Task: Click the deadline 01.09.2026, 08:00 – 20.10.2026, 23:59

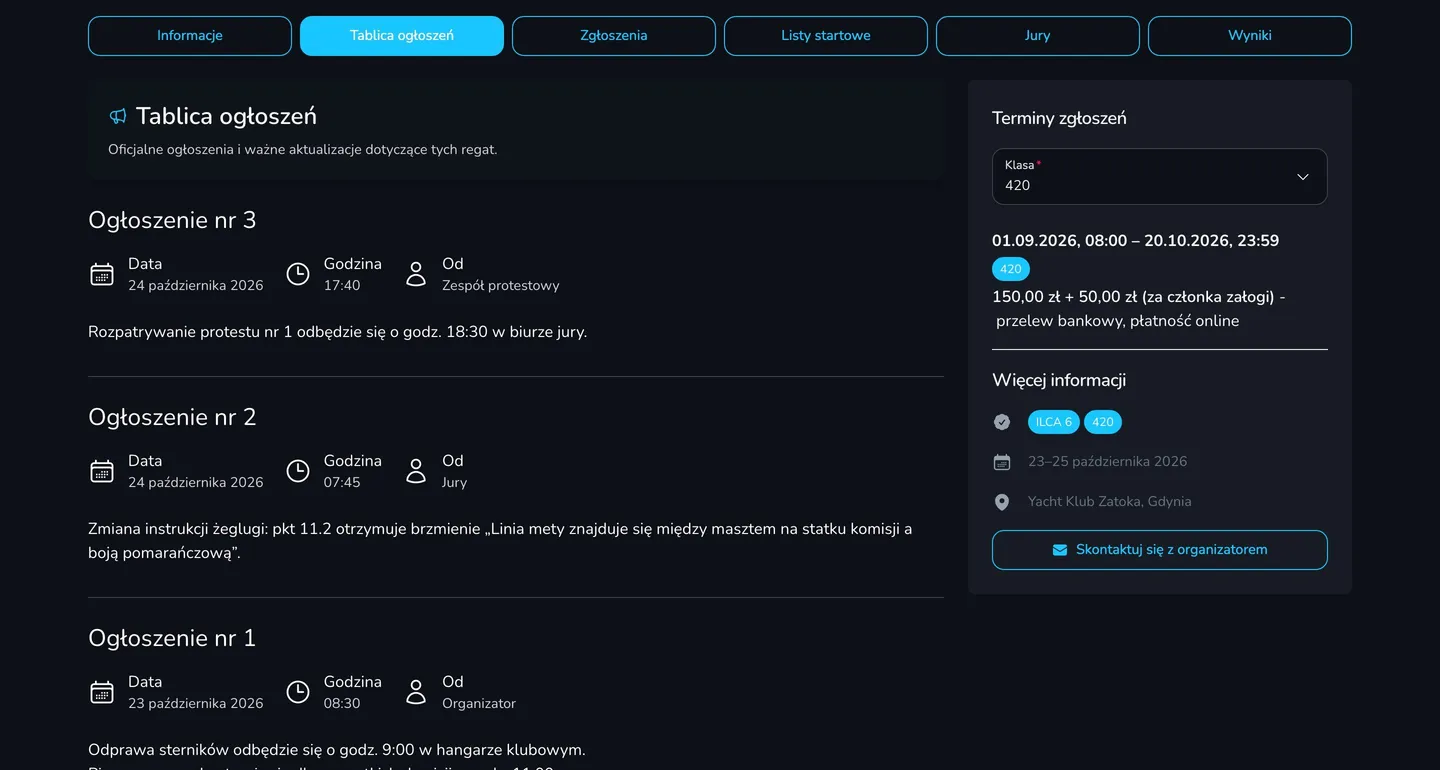Action: tap(1135, 241)
